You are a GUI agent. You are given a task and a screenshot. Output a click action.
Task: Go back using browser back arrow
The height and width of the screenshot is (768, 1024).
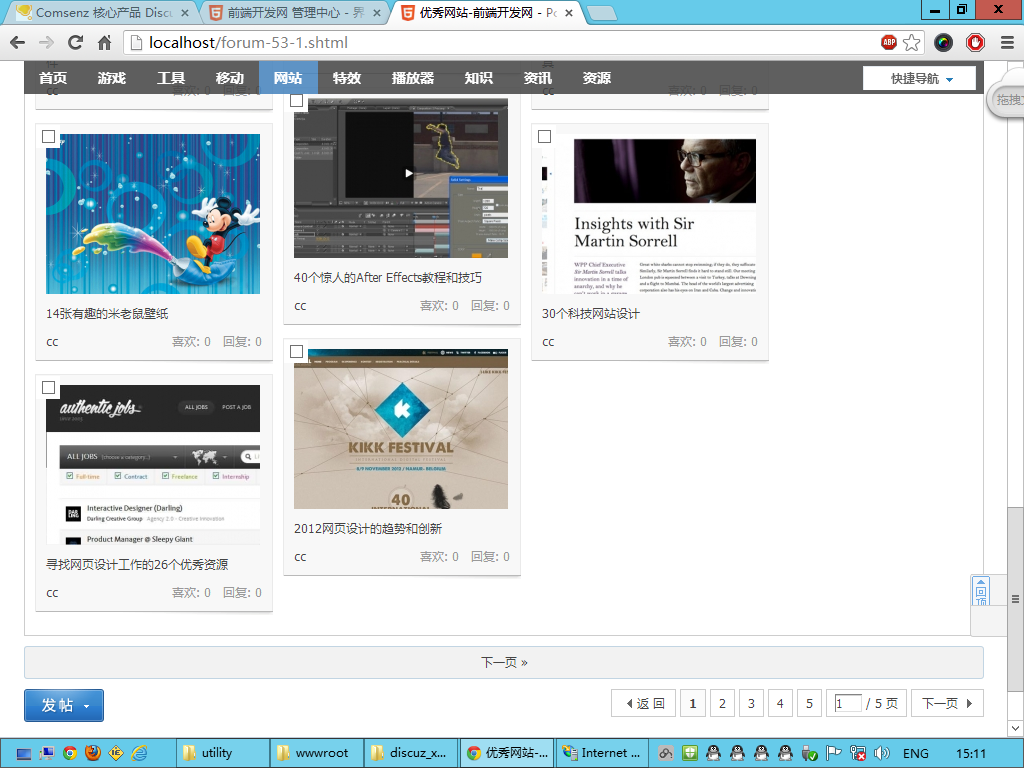[x=18, y=43]
